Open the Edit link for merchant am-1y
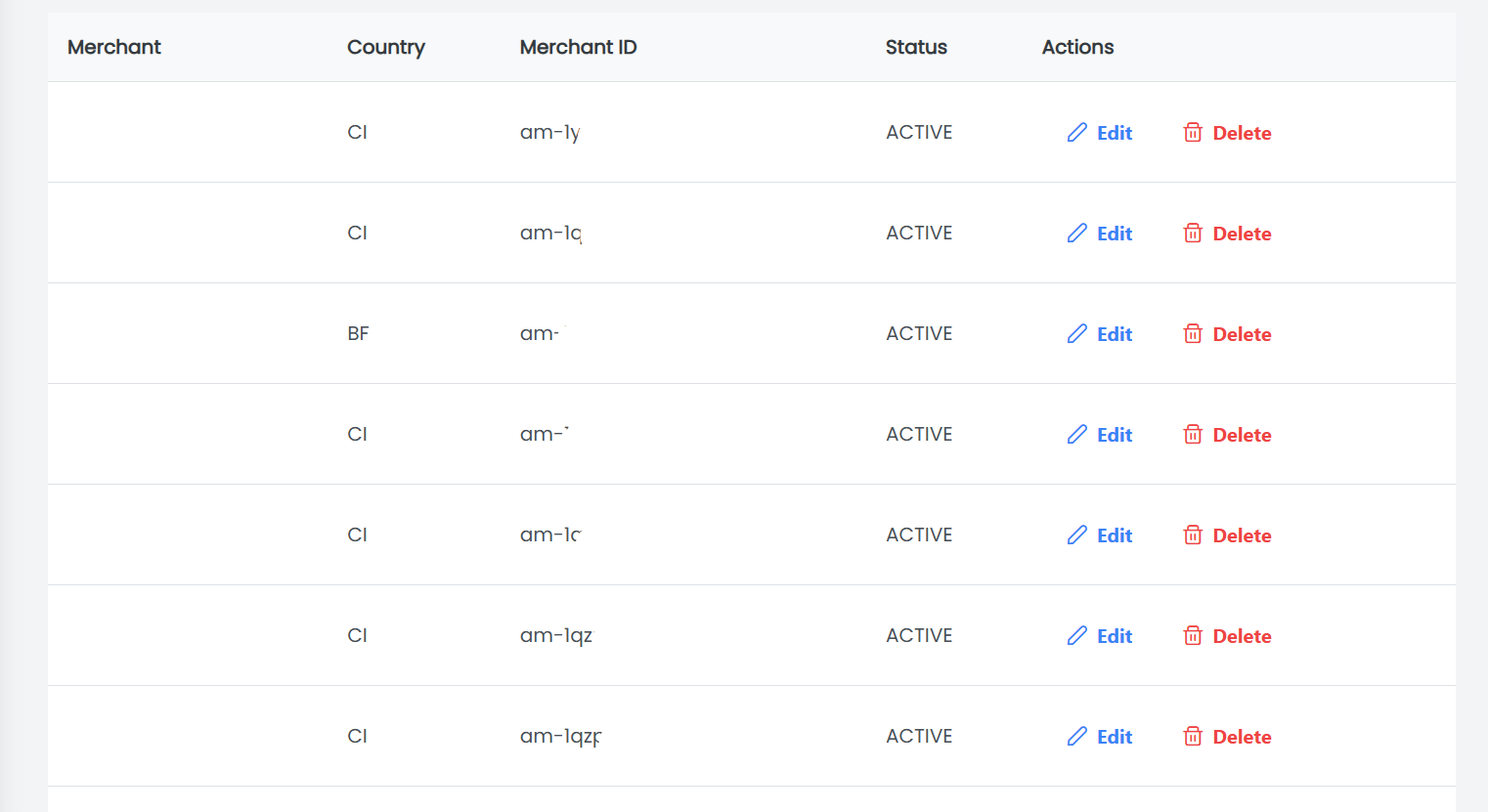 click(x=1114, y=132)
